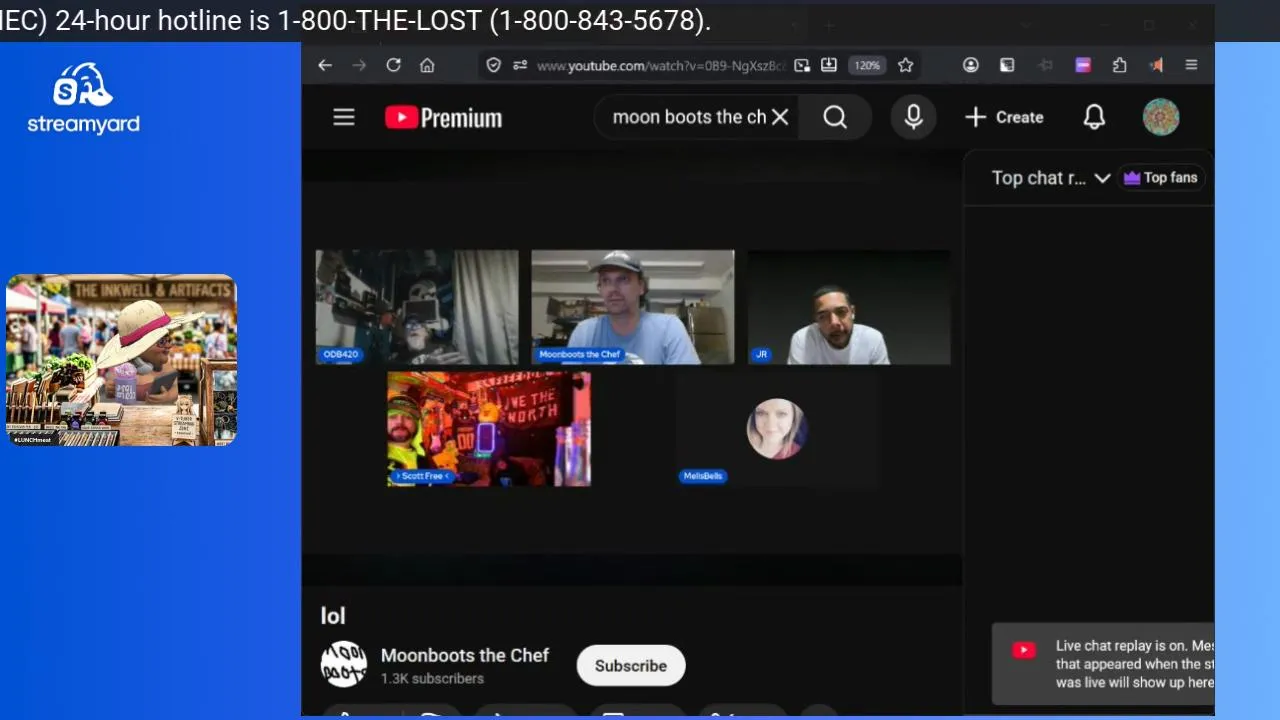The width and height of the screenshot is (1280, 720).
Task: Open site permissions icon in address bar
Action: 520,65
